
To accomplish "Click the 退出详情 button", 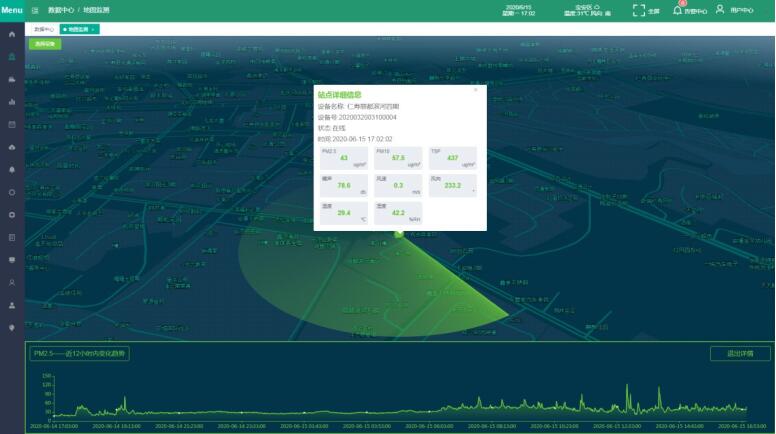I will [740, 353].
